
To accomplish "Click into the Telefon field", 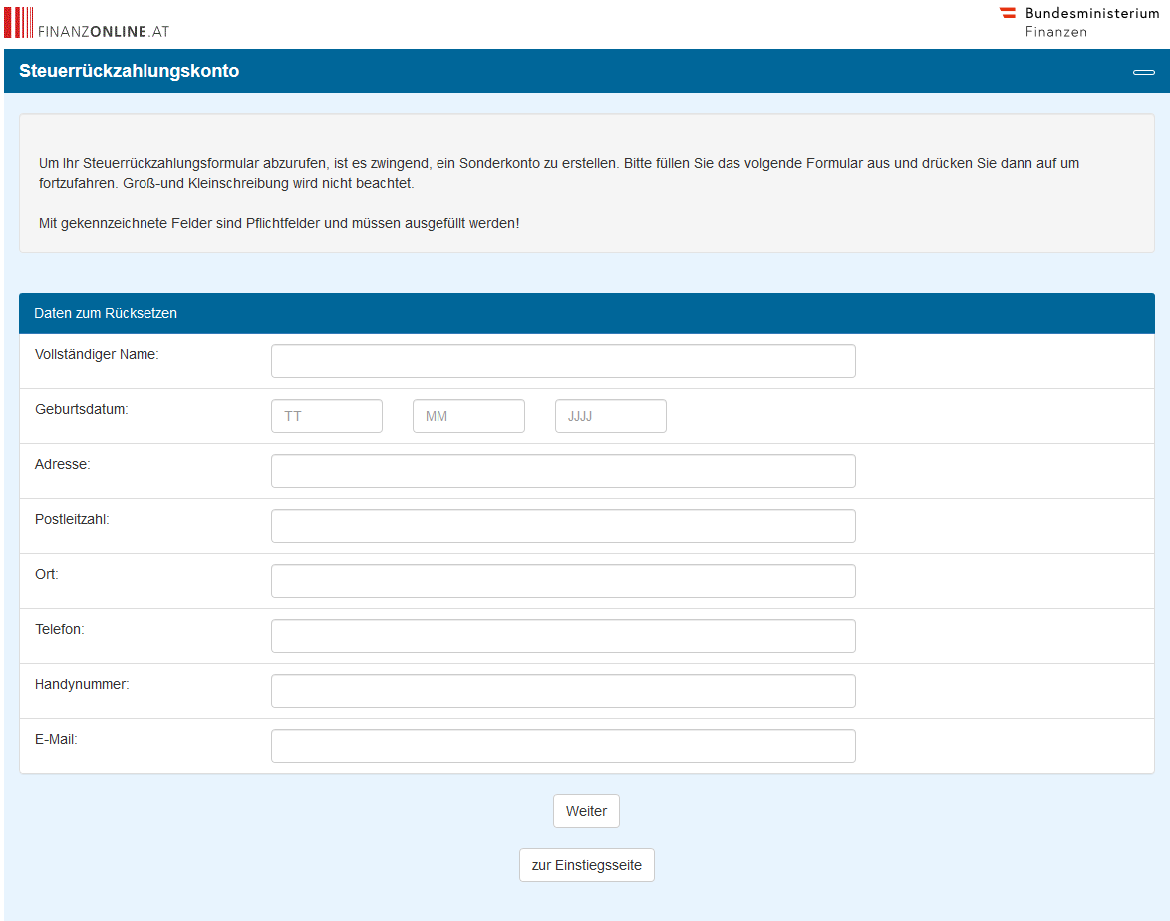I will [563, 636].
